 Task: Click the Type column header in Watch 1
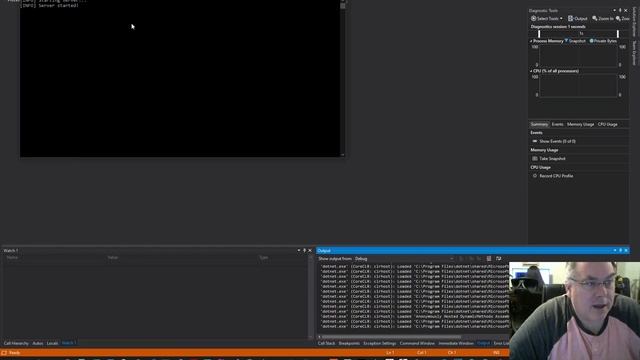click(264, 258)
